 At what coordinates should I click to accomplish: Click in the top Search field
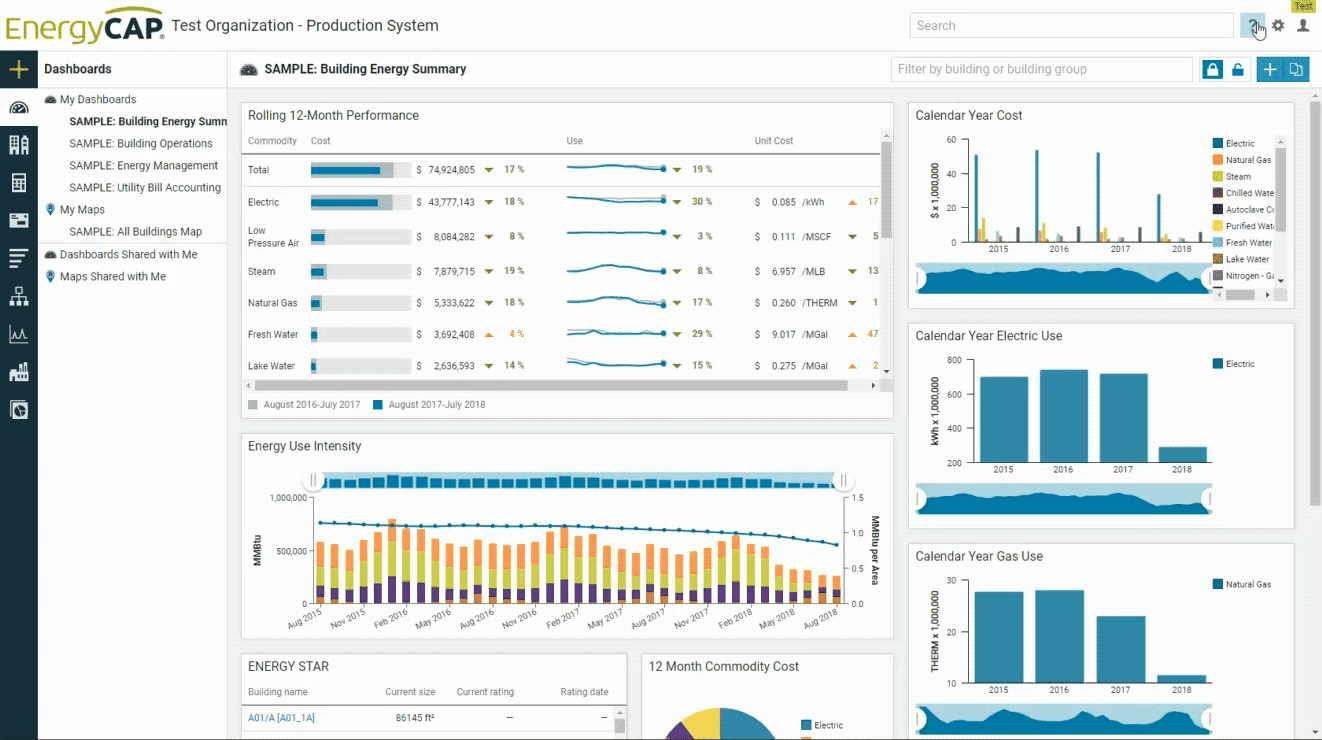1071,26
